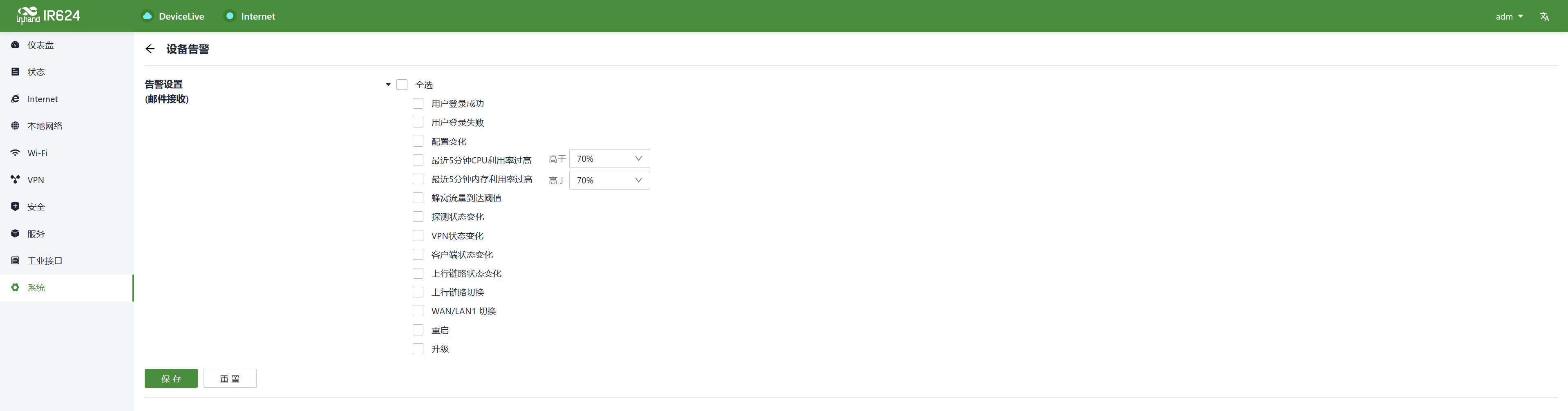Open the 本地网络 menu item
The image size is (1568, 411).
[67, 125]
